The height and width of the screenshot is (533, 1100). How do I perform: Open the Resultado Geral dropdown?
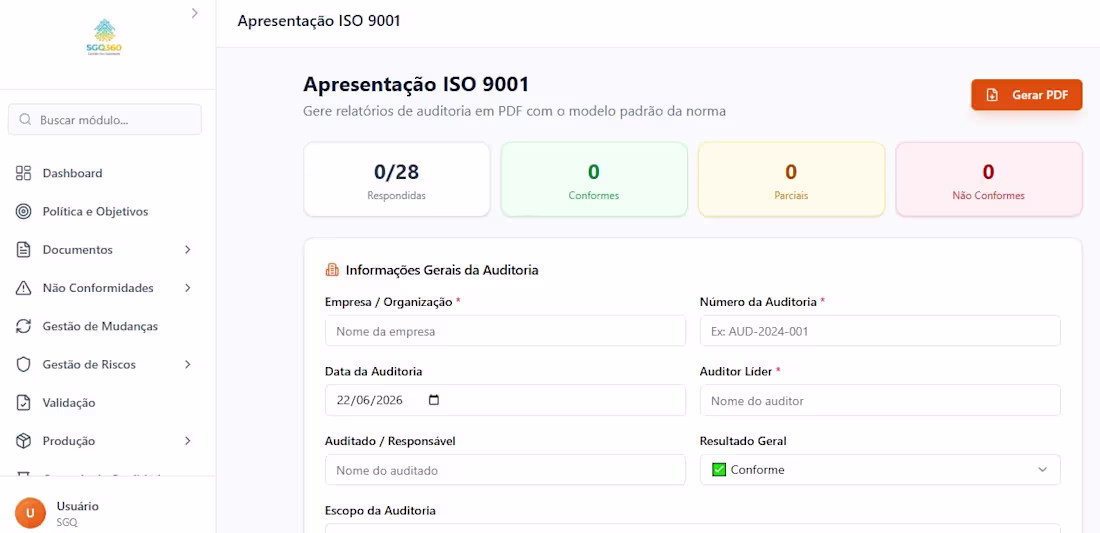point(880,470)
